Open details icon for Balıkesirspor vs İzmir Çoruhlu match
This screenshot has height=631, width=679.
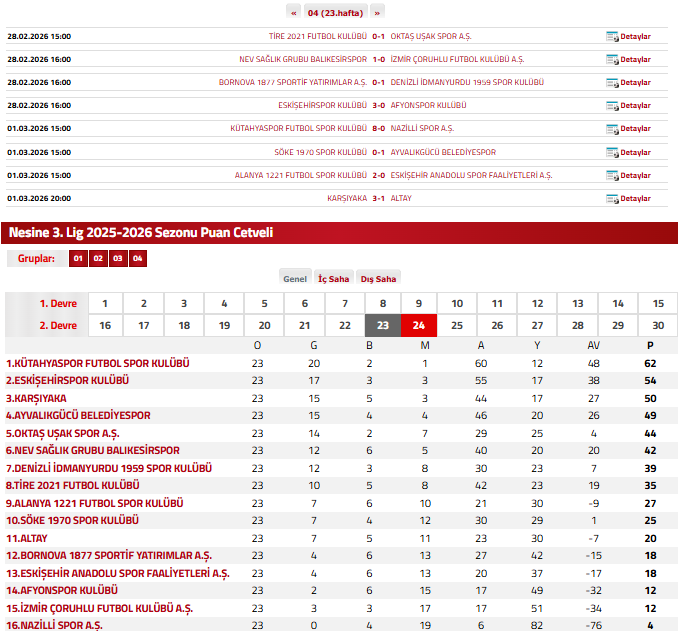pos(612,60)
